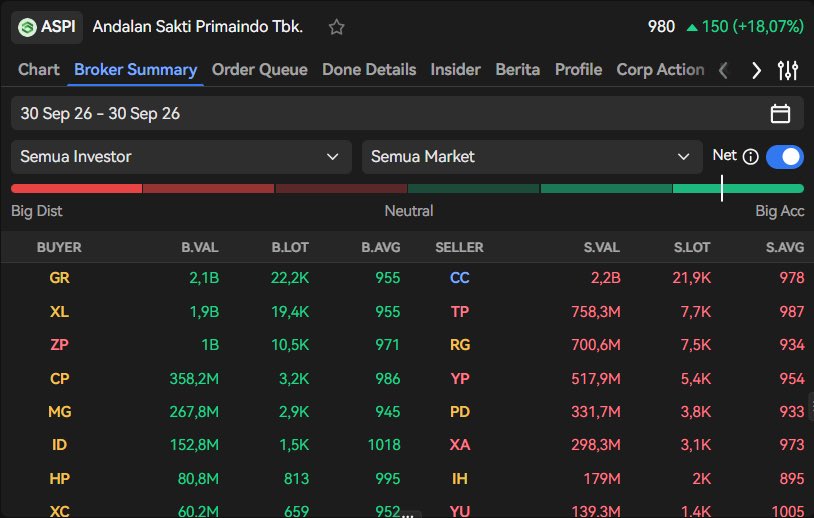Click the 758,3M sell value cell
Screen dimensions: 814x518
[596, 312]
